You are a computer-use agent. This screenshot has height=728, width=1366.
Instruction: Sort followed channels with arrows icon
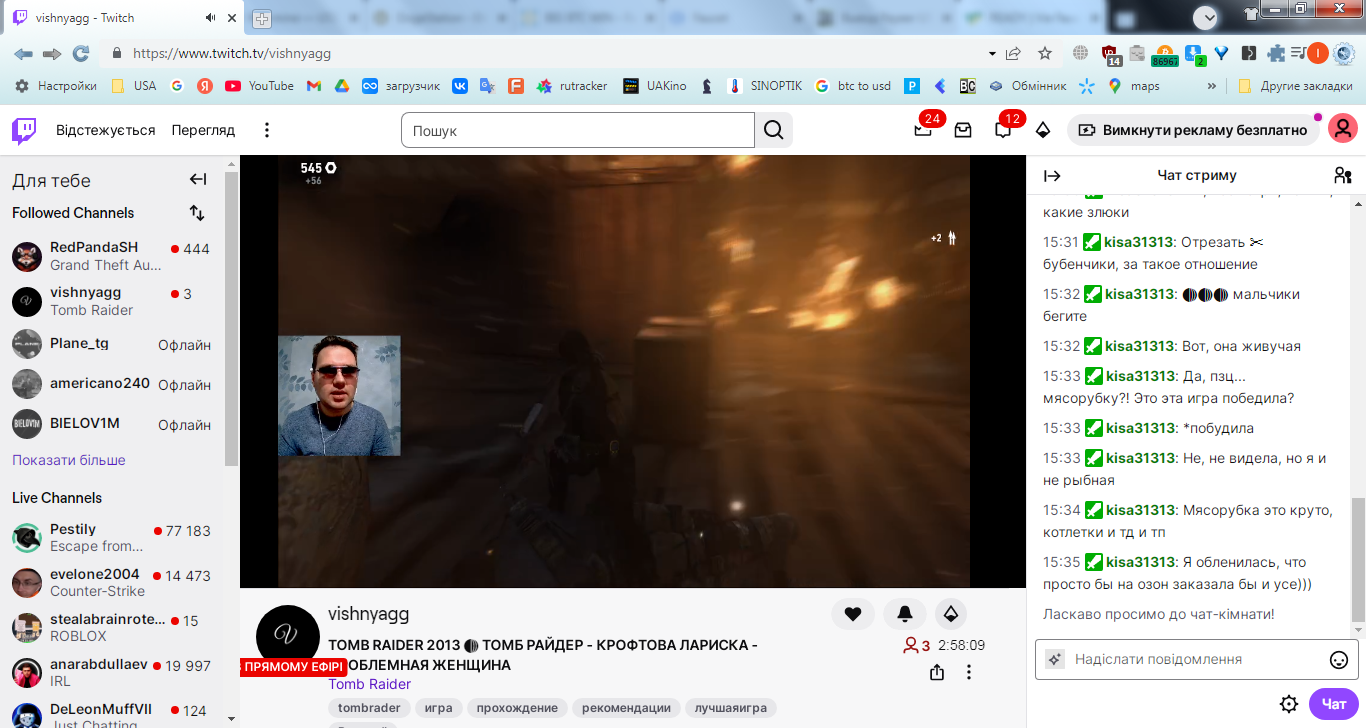[197, 213]
